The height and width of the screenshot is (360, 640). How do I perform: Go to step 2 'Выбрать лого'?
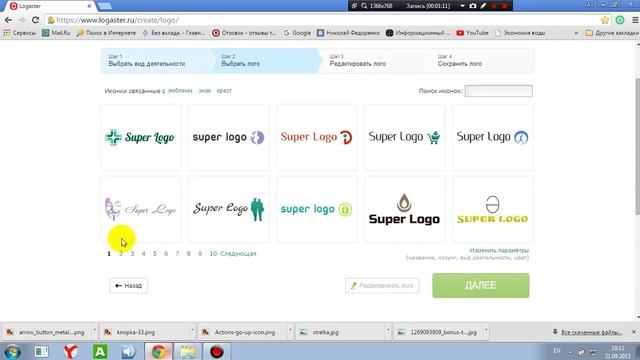(265, 61)
